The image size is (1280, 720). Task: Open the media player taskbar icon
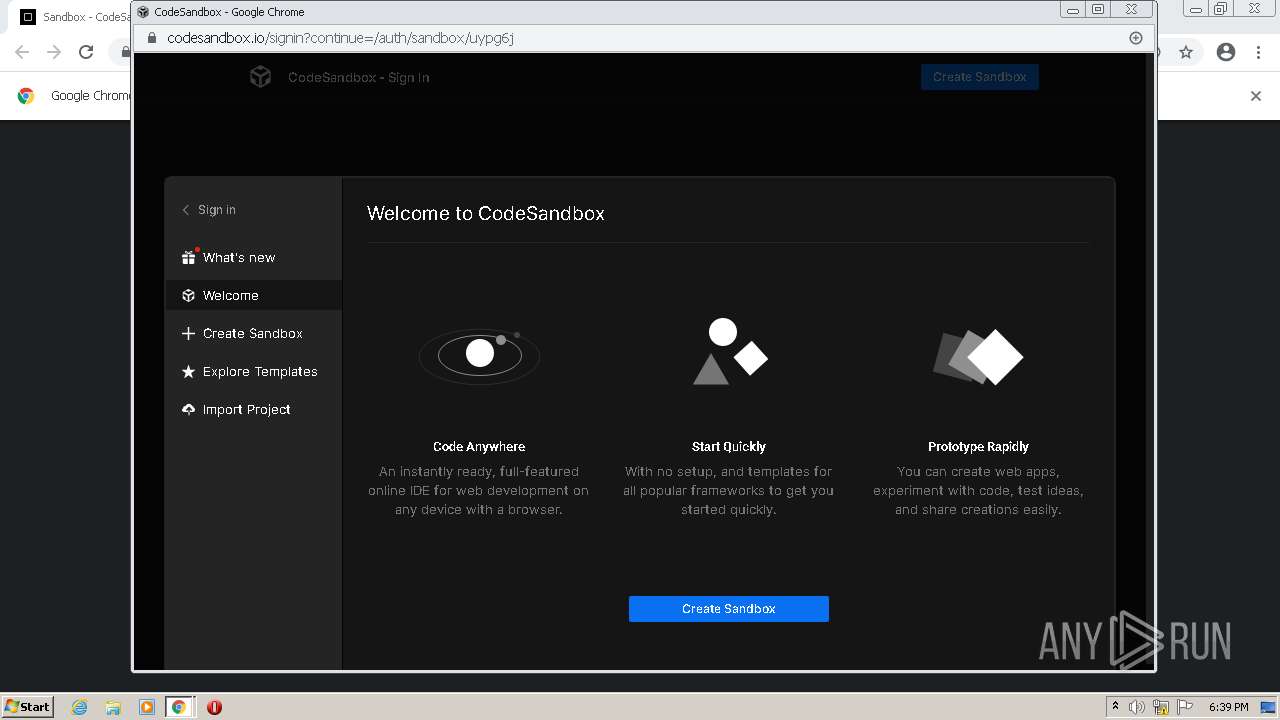146,707
